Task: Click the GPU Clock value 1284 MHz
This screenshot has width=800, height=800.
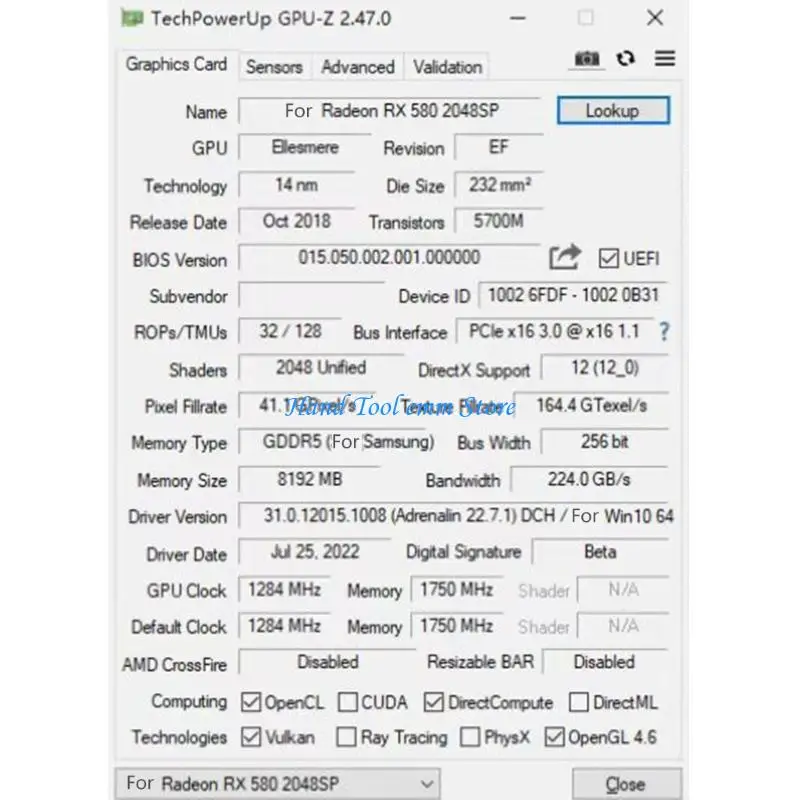Action: (x=284, y=590)
